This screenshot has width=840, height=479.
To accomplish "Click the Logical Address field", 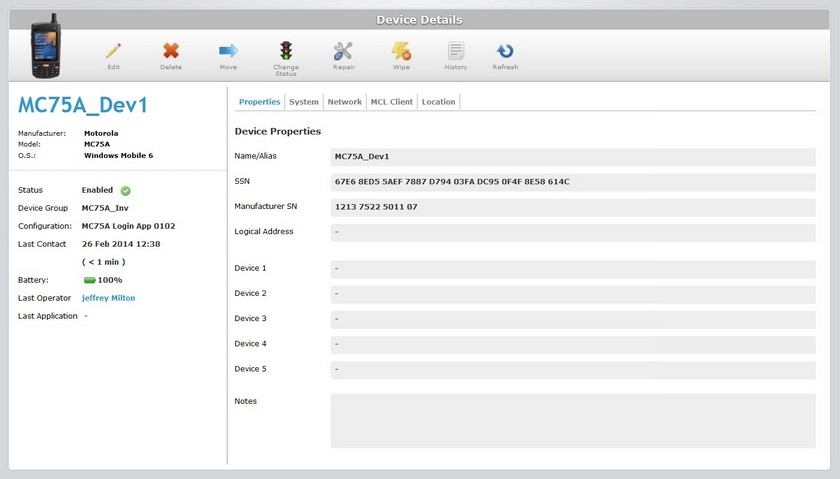I will pos(573,233).
